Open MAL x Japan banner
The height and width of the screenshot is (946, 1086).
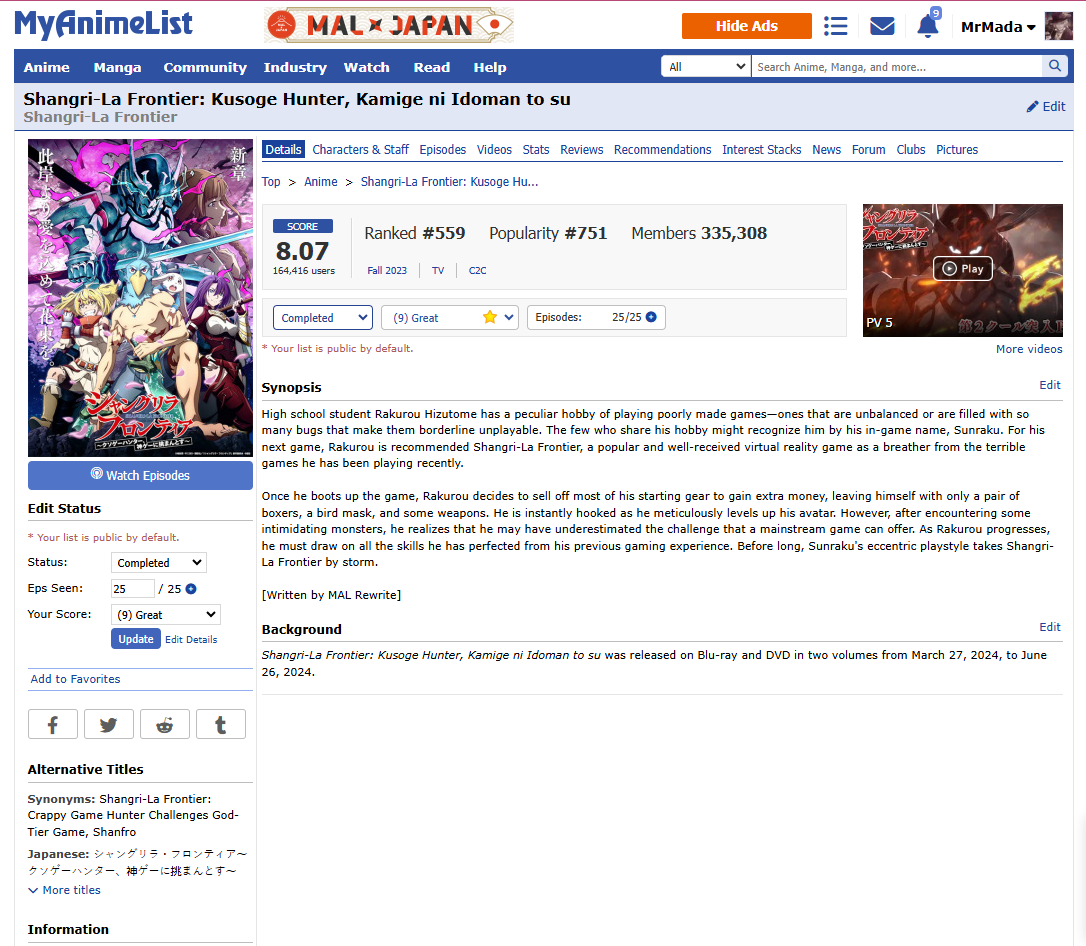pyautogui.click(x=389, y=26)
